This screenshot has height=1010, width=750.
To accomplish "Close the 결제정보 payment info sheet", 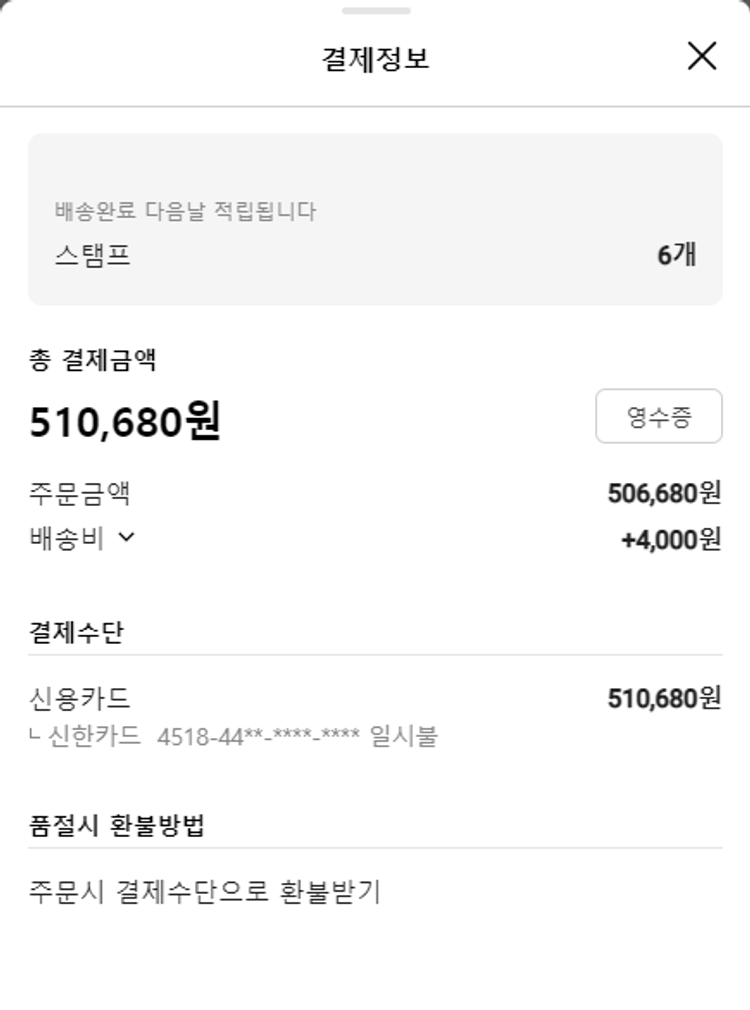I will (702, 57).
